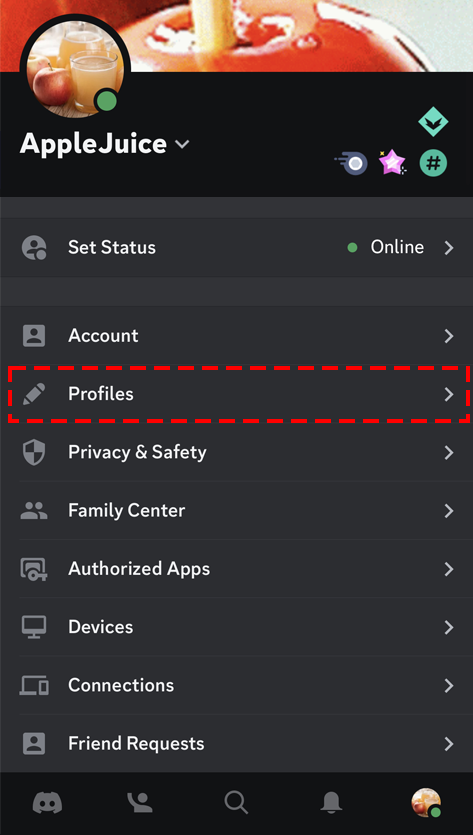The image size is (473, 835).
Task: Open the Devices settings row
Action: point(236,627)
